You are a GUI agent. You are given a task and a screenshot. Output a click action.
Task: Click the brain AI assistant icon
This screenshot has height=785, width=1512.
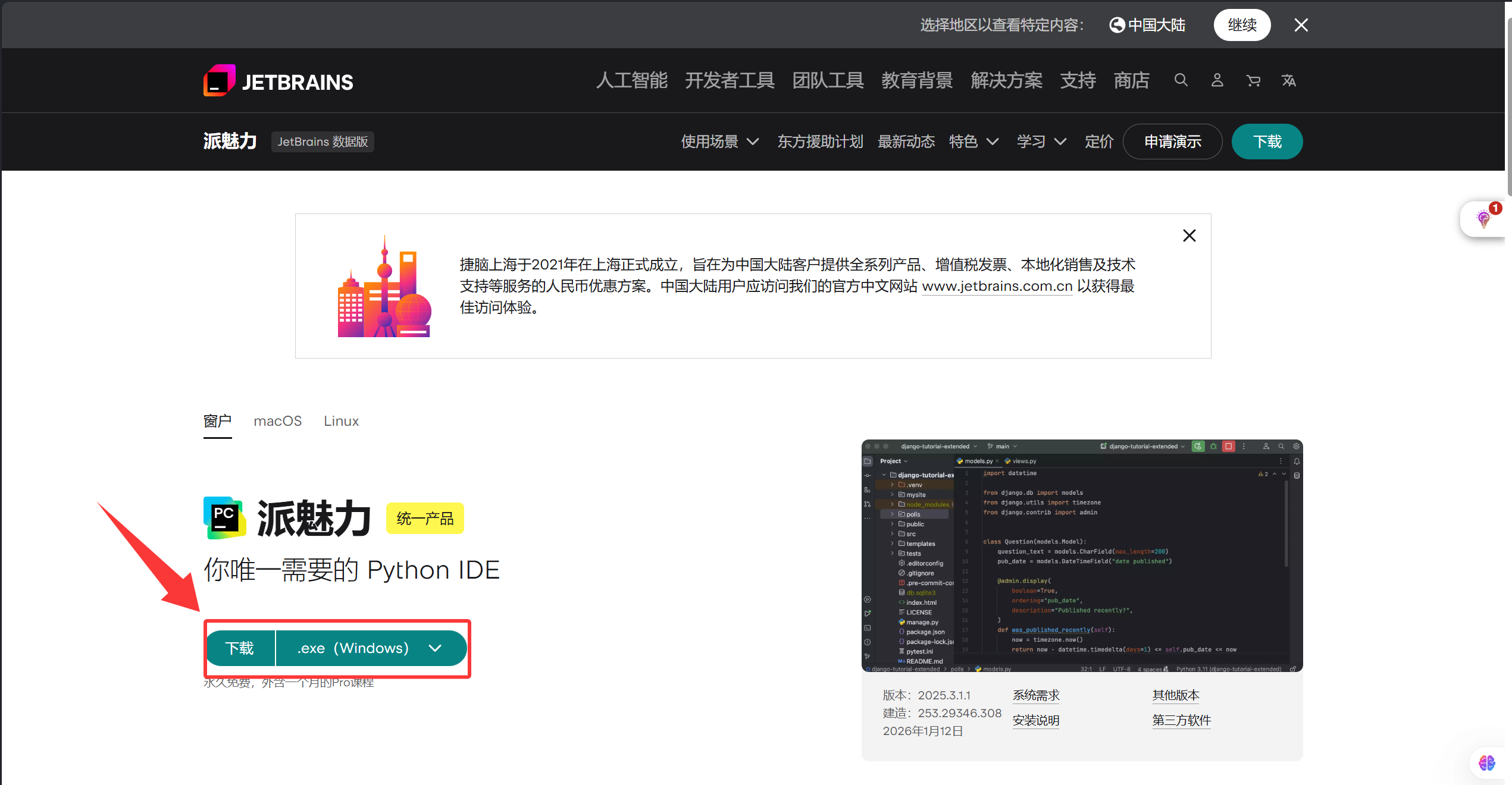pyautogui.click(x=1486, y=763)
